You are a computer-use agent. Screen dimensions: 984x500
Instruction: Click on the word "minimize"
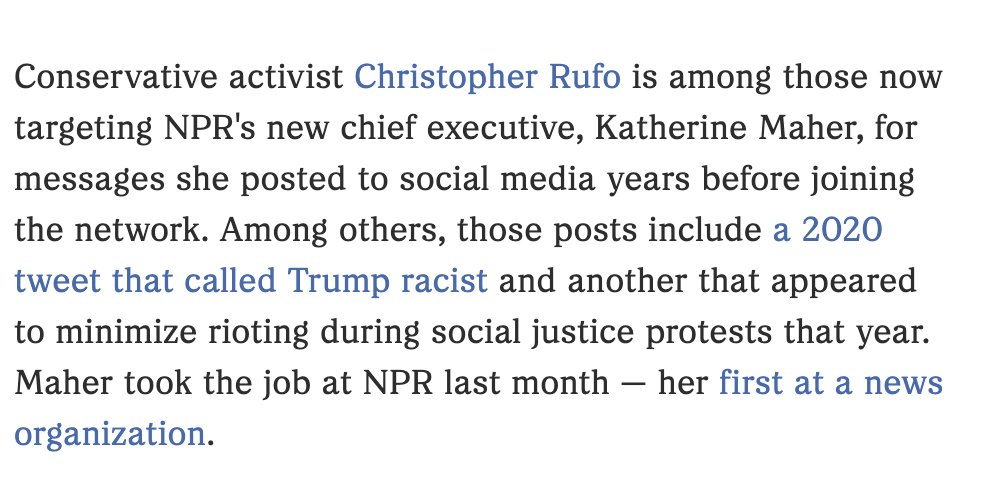[126, 332]
